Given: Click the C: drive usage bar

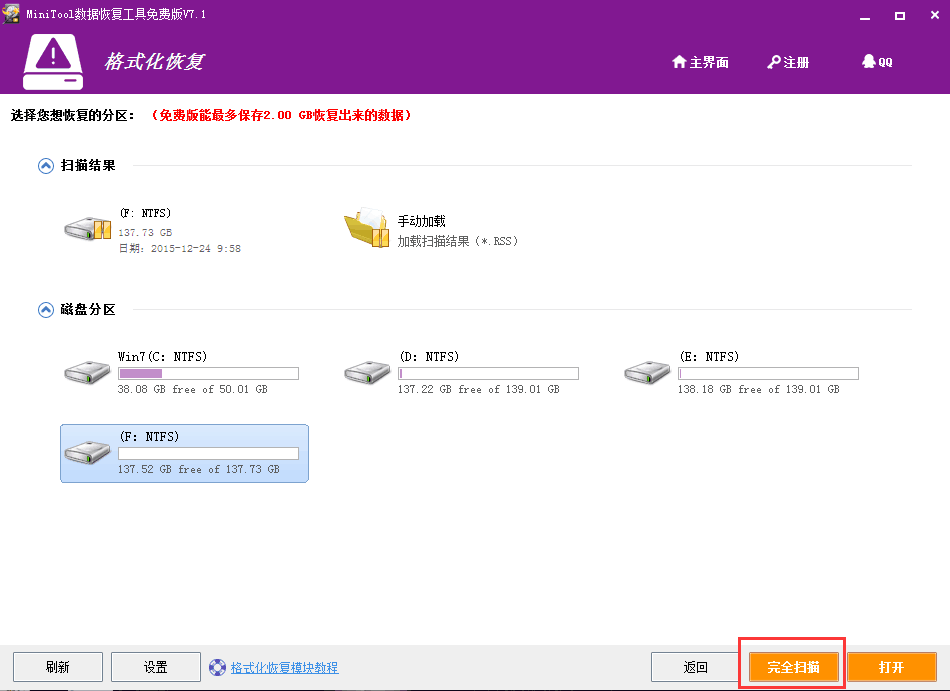Looking at the screenshot, I should pos(208,374).
